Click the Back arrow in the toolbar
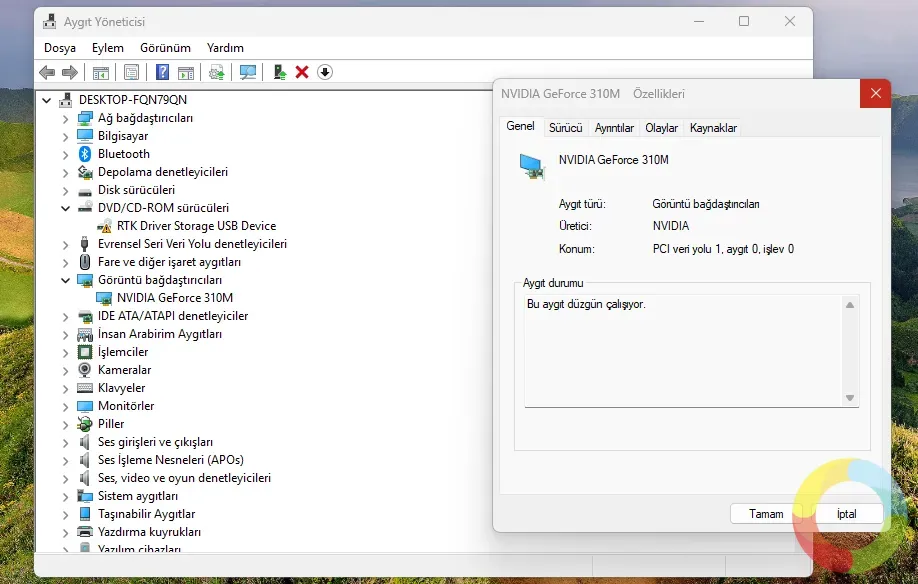The image size is (918, 584). (x=47, y=72)
